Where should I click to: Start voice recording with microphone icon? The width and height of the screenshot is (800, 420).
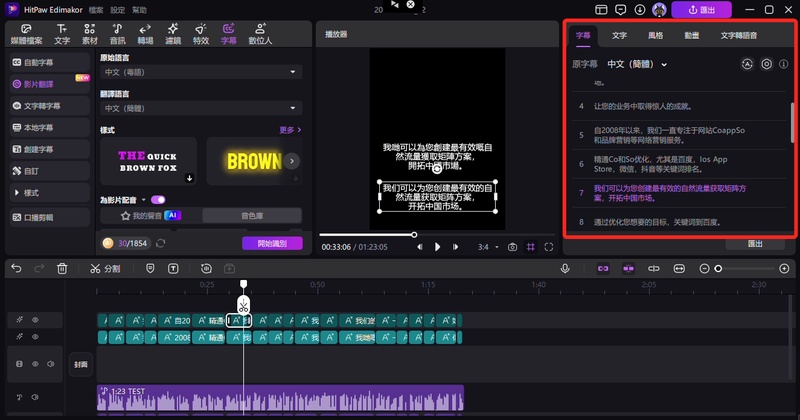[565, 268]
